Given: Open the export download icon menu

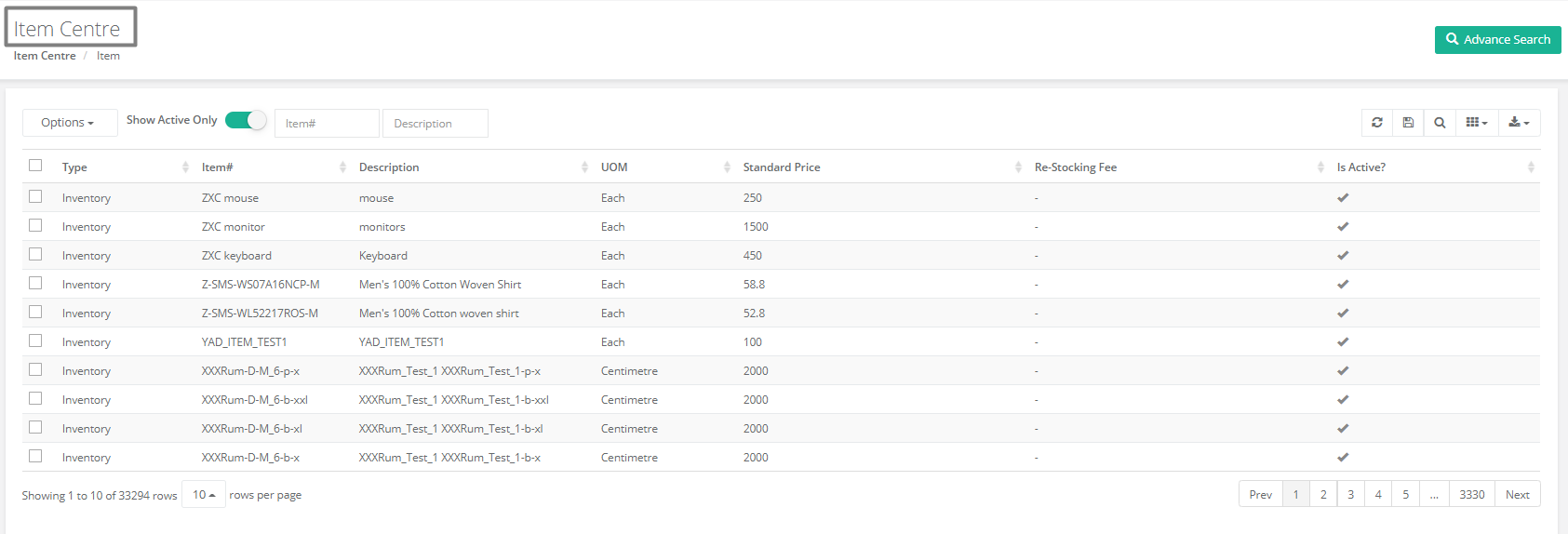Looking at the screenshot, I should pos(1520,123).
